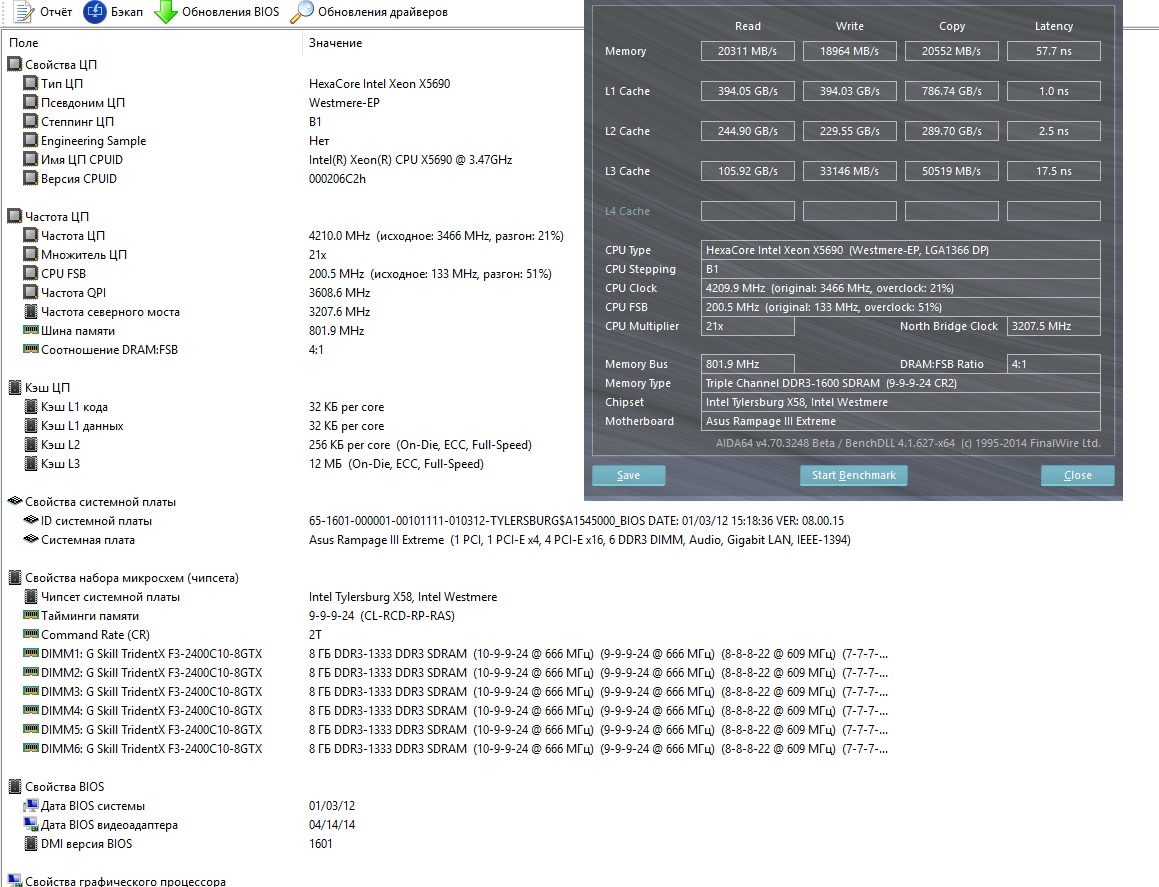The width and height of the screenshot is (1159, 887).
Task: Click the Частота QPI row icon
Action: point(30,292)
